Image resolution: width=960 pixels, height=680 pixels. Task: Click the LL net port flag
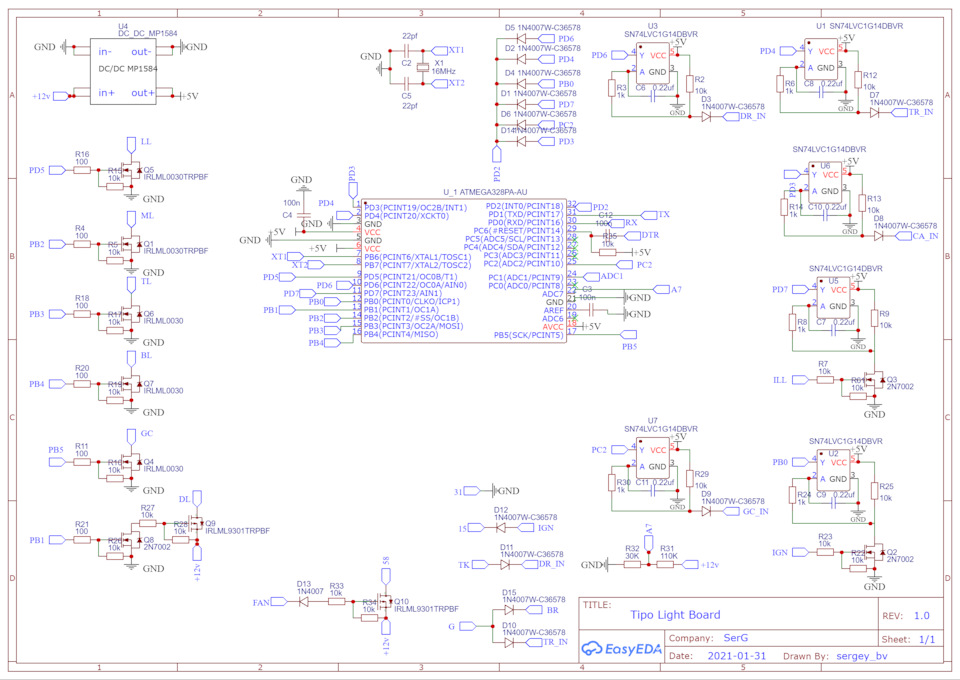click(x=131, y=145)
